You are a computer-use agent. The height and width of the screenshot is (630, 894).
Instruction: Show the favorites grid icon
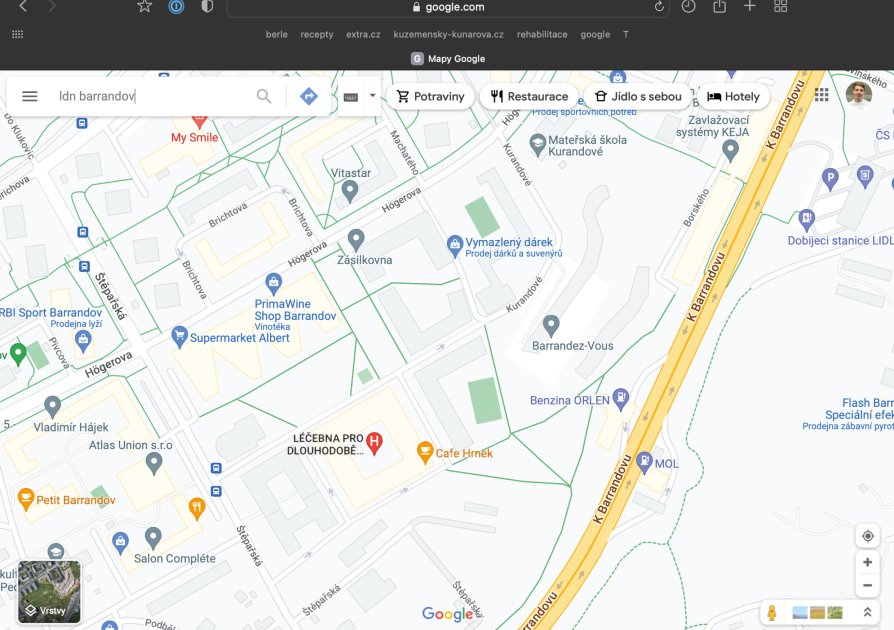point(18,34)
